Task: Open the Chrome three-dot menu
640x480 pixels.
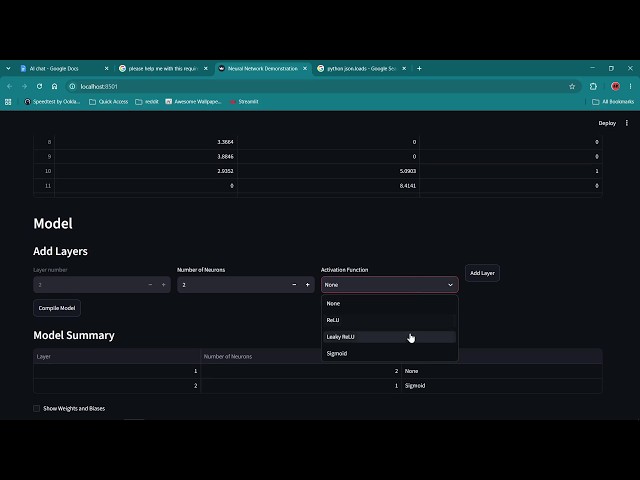Action: pos(630,87)
